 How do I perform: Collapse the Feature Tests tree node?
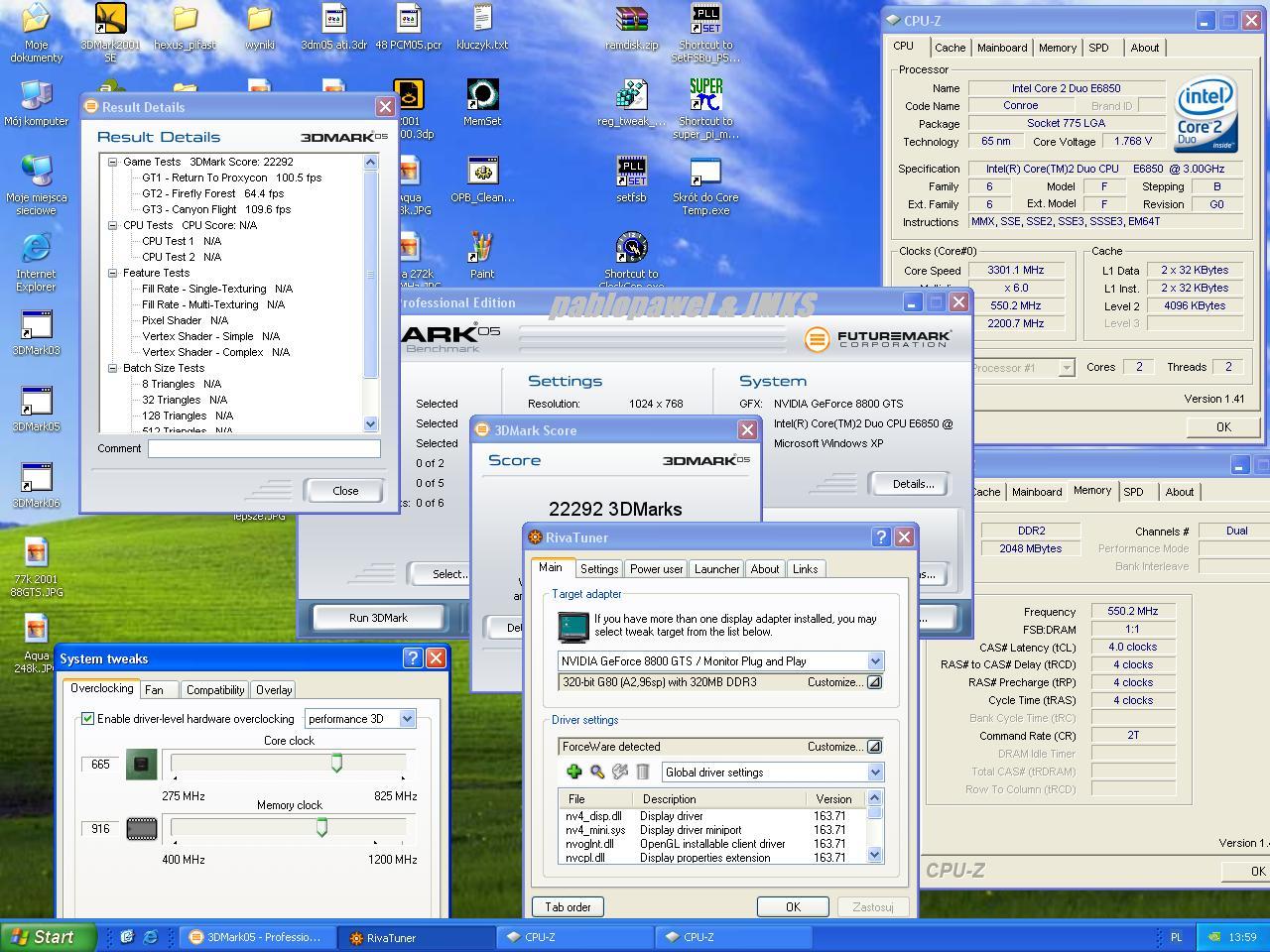pyautogui.click(x=112, y=273)
